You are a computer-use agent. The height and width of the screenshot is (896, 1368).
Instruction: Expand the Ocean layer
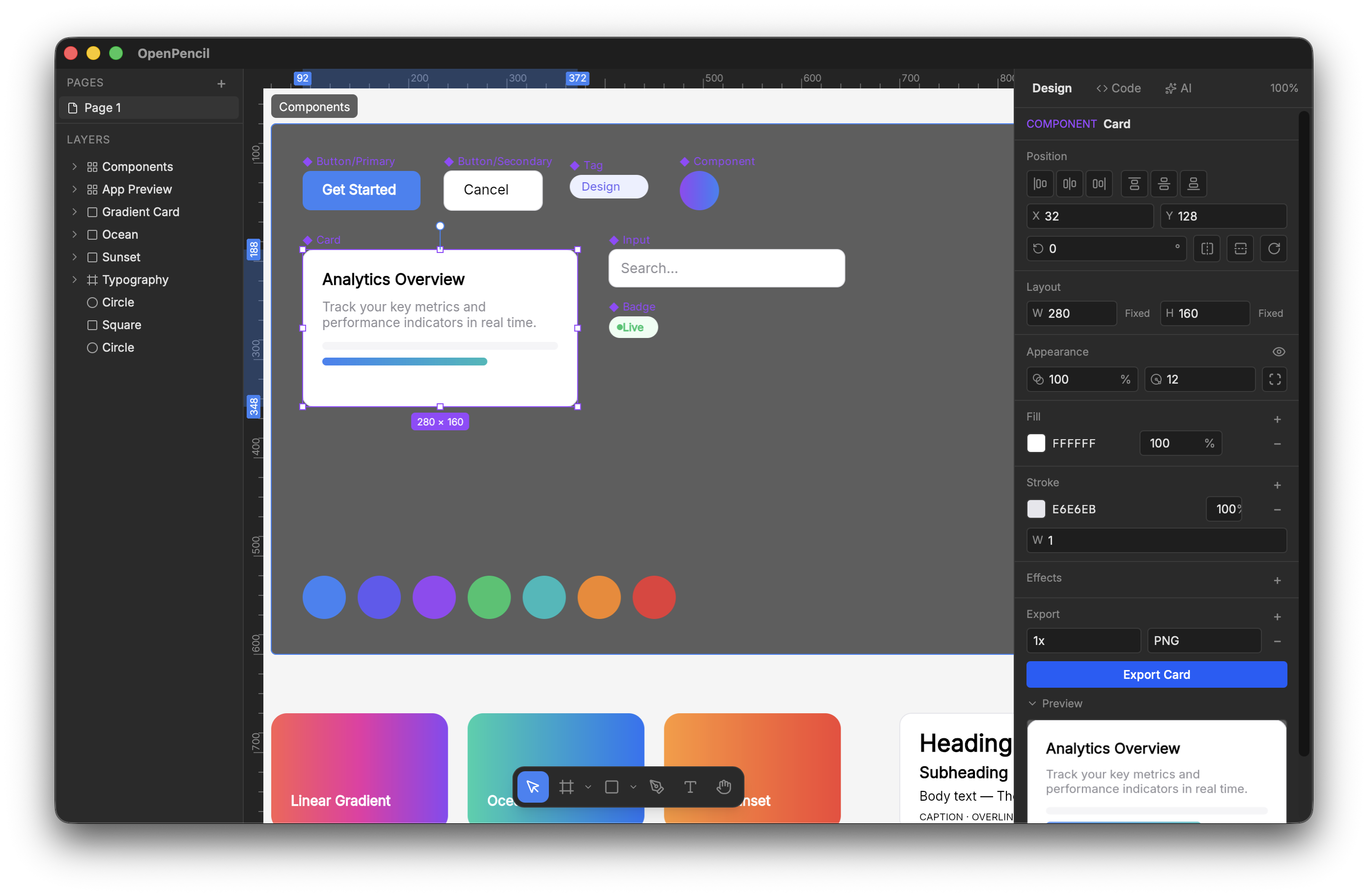[74, 234]
